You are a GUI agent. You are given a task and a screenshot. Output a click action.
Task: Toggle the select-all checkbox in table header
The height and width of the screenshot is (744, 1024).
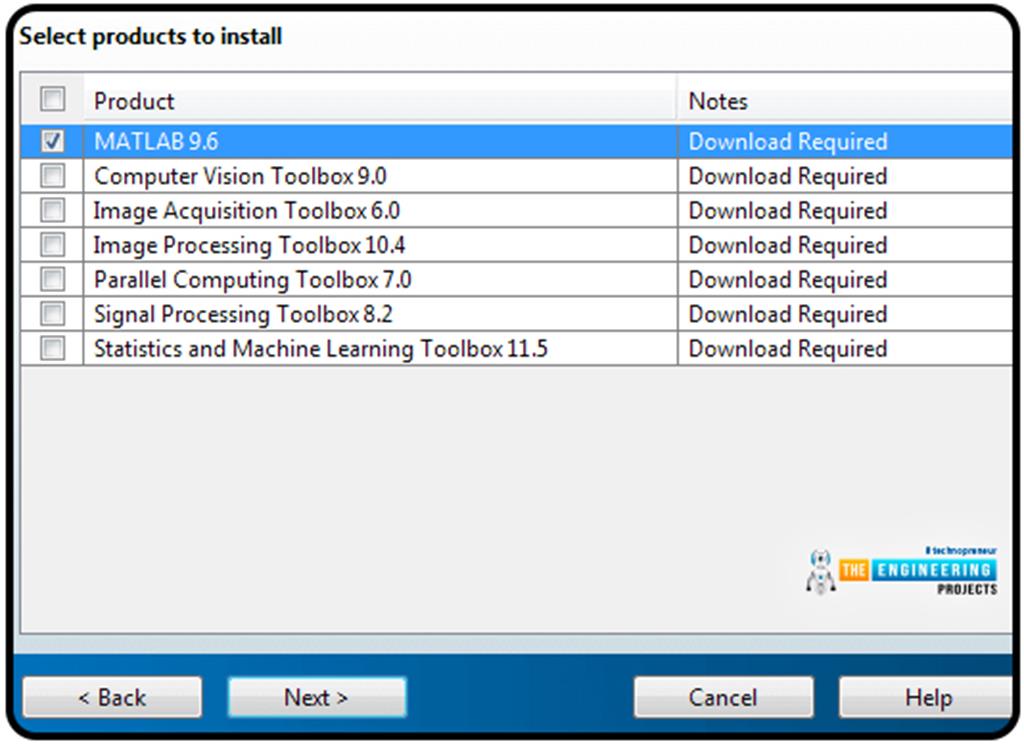click(x=52, y=99)
